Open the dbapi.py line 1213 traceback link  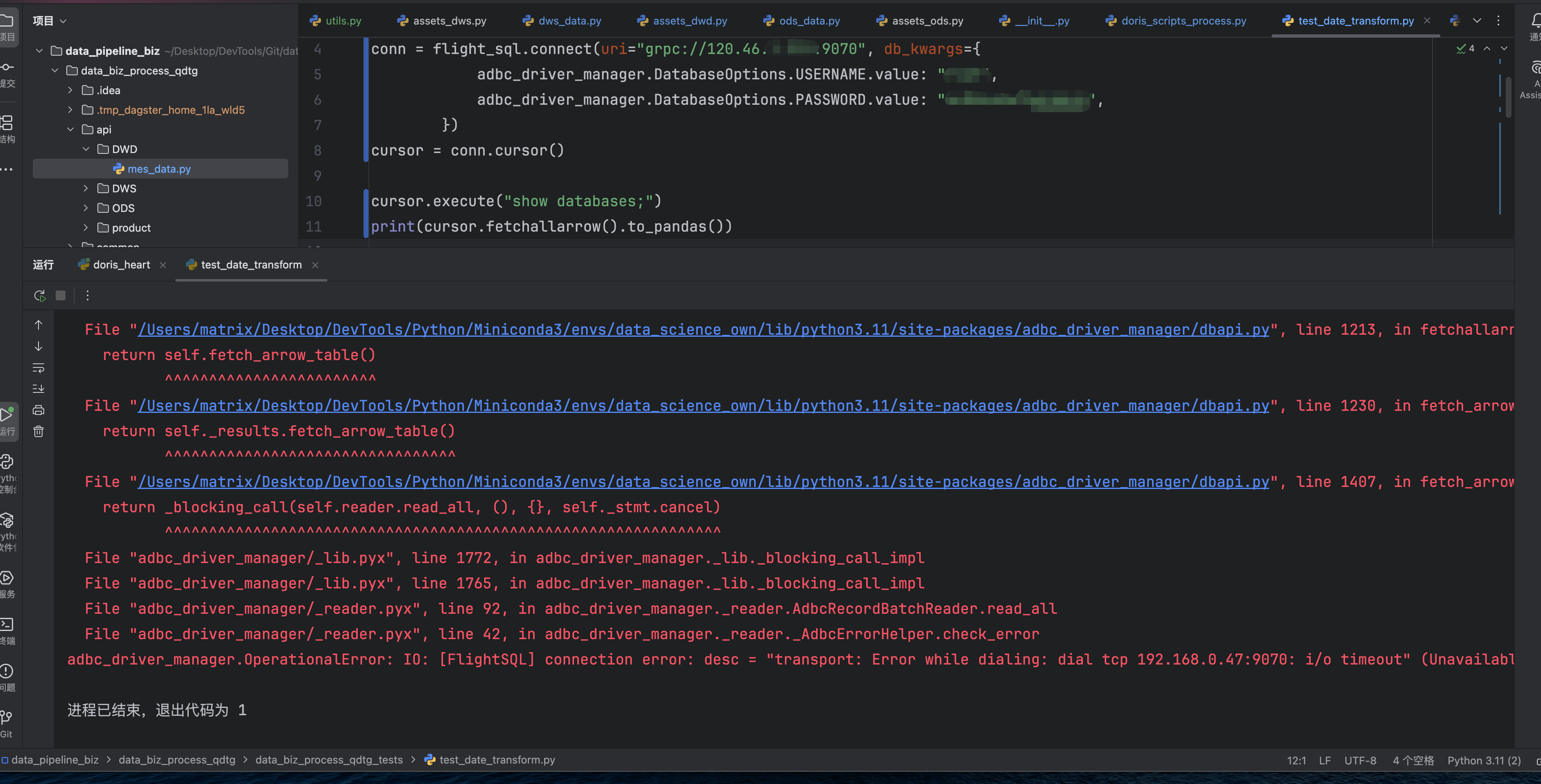click(x=703, y=330)
